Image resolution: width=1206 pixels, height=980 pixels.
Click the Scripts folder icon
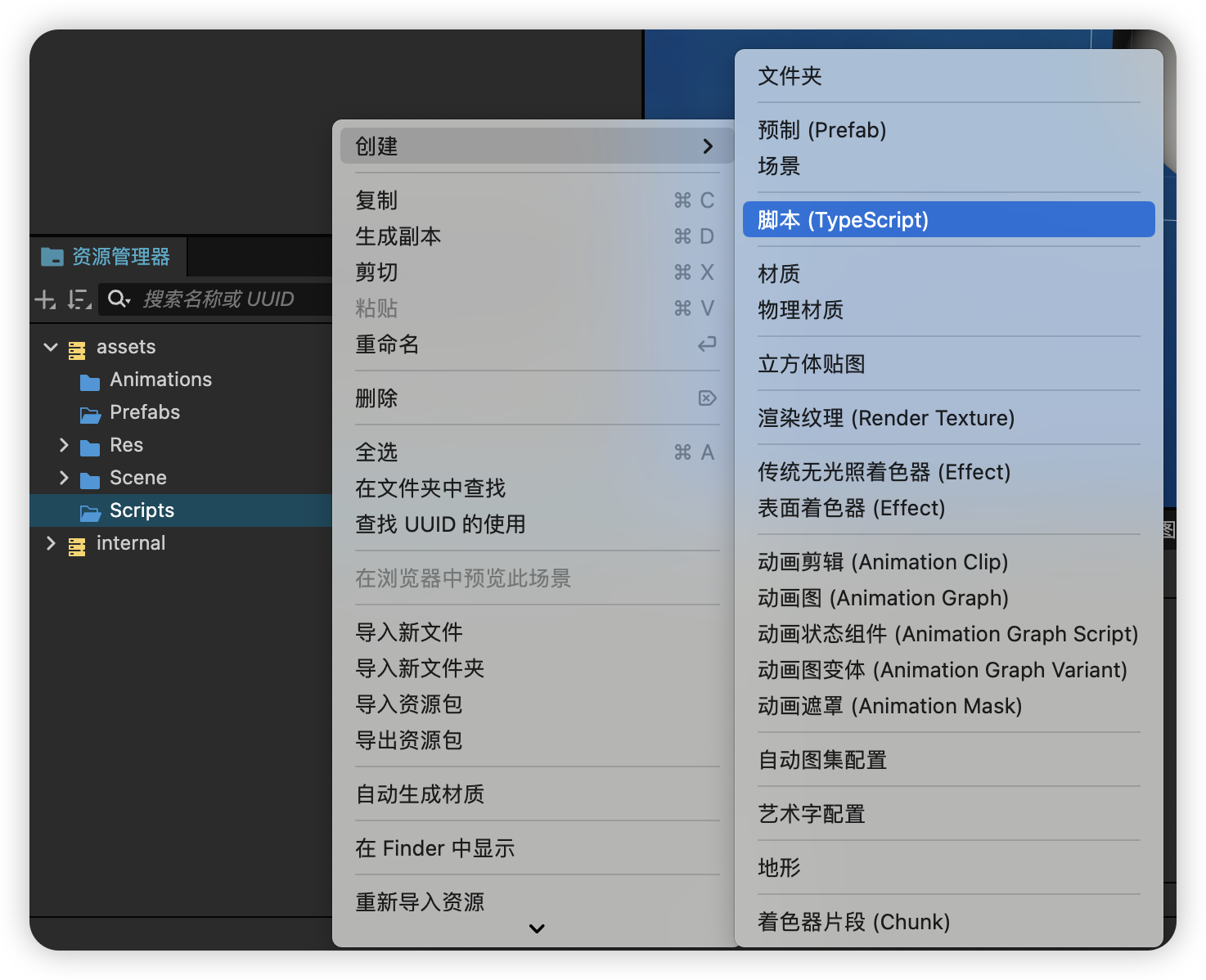point(90,512)
